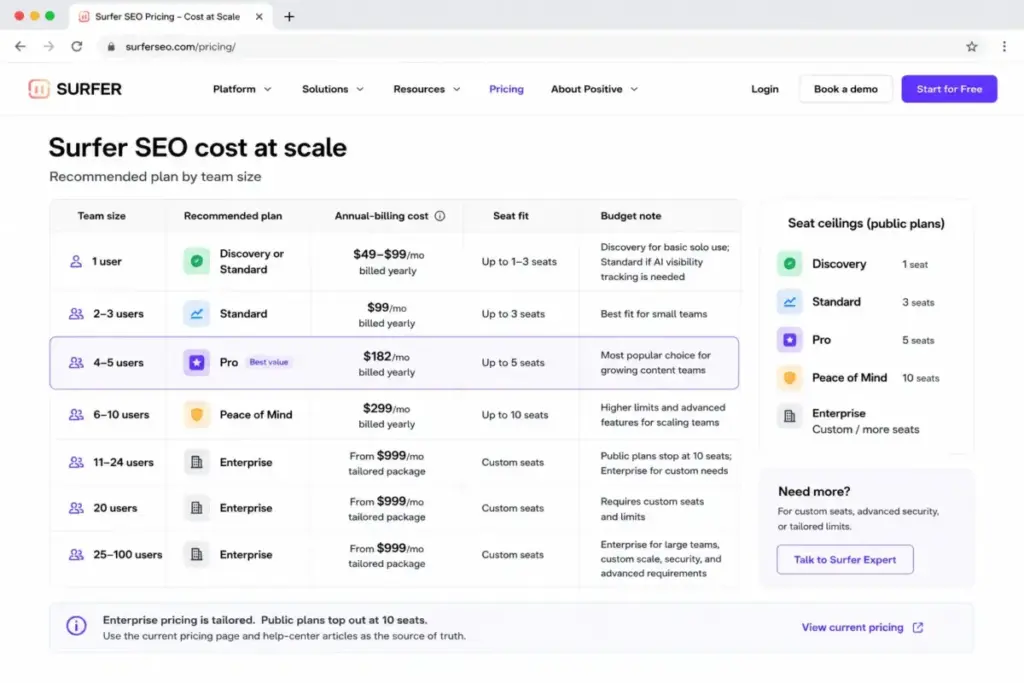The image size is (1024, 683).
Task: Open the Platform nav item
Action: 234,89
